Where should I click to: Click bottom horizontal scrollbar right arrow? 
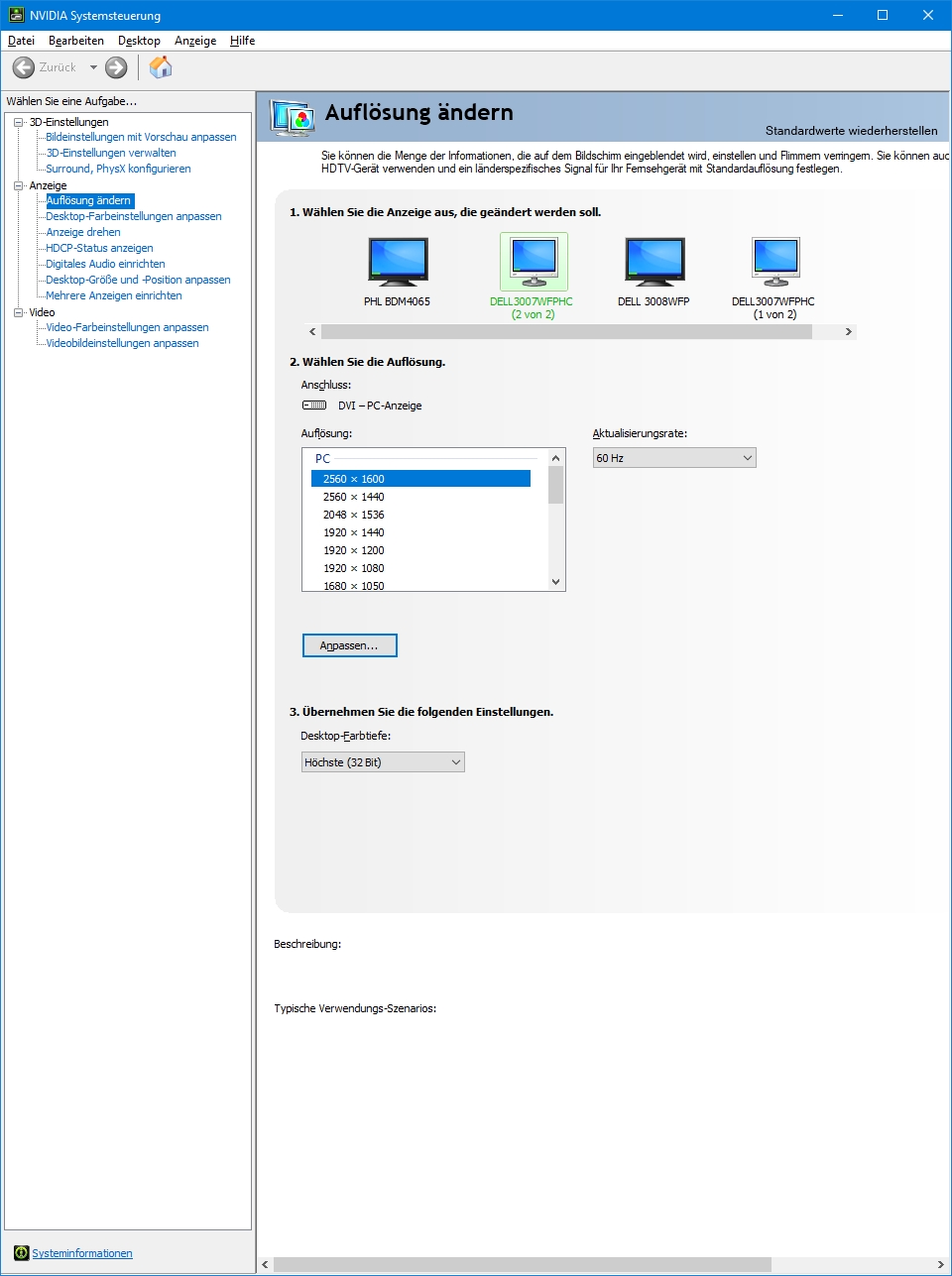point(941,1265)
